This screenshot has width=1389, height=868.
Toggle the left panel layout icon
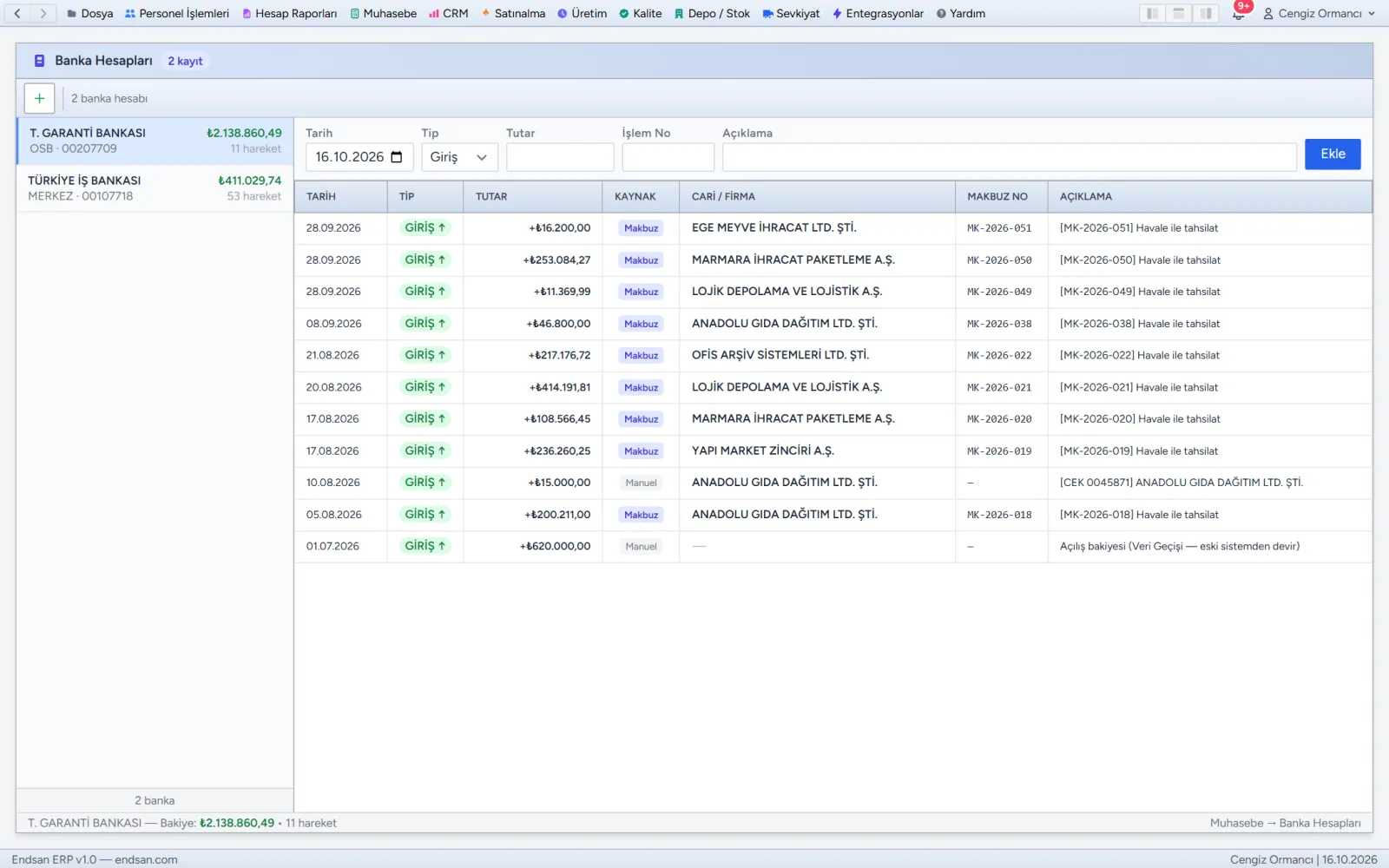pyautogui.click(x=1152, y=14)
